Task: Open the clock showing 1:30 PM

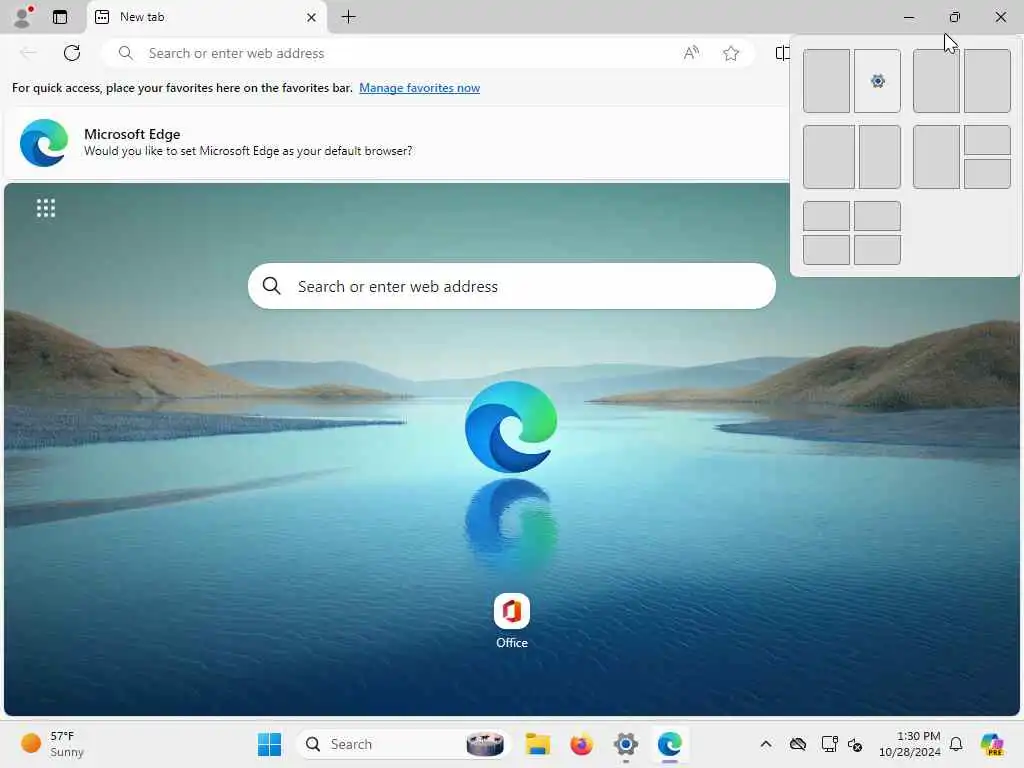Action: pyautogui.click(x=909, y=744)
